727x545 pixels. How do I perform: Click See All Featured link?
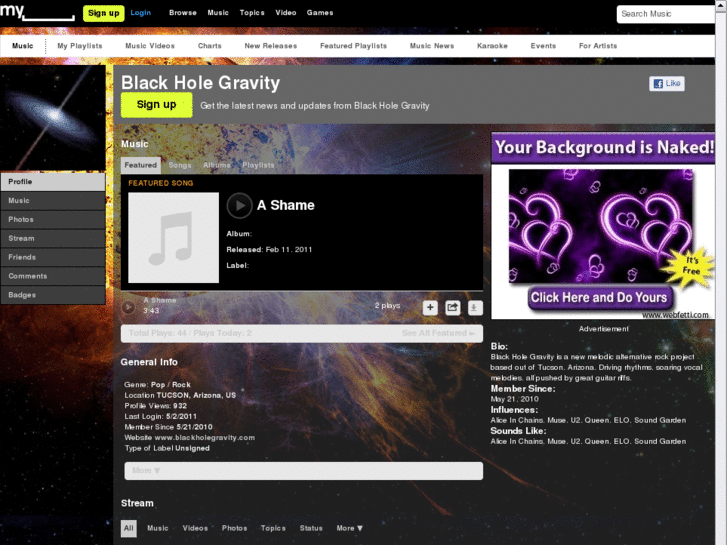pyautogui.click(x=438, y=333)
